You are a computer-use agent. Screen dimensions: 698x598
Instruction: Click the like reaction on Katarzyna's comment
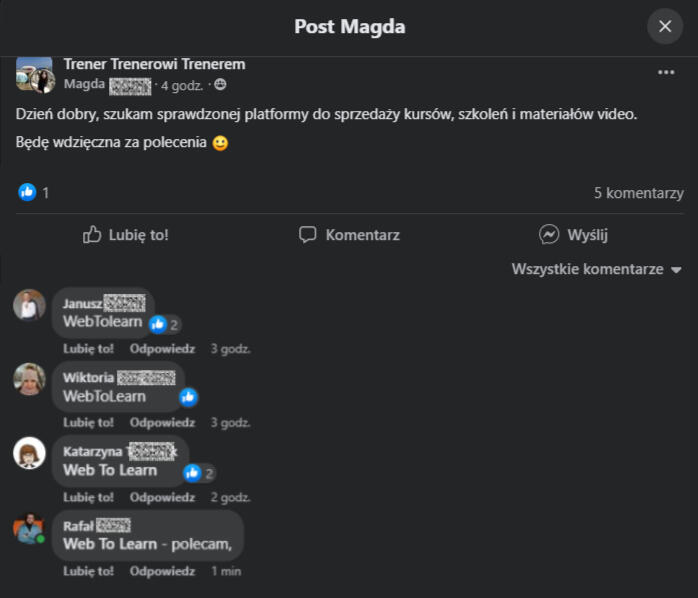pos(193,473)
